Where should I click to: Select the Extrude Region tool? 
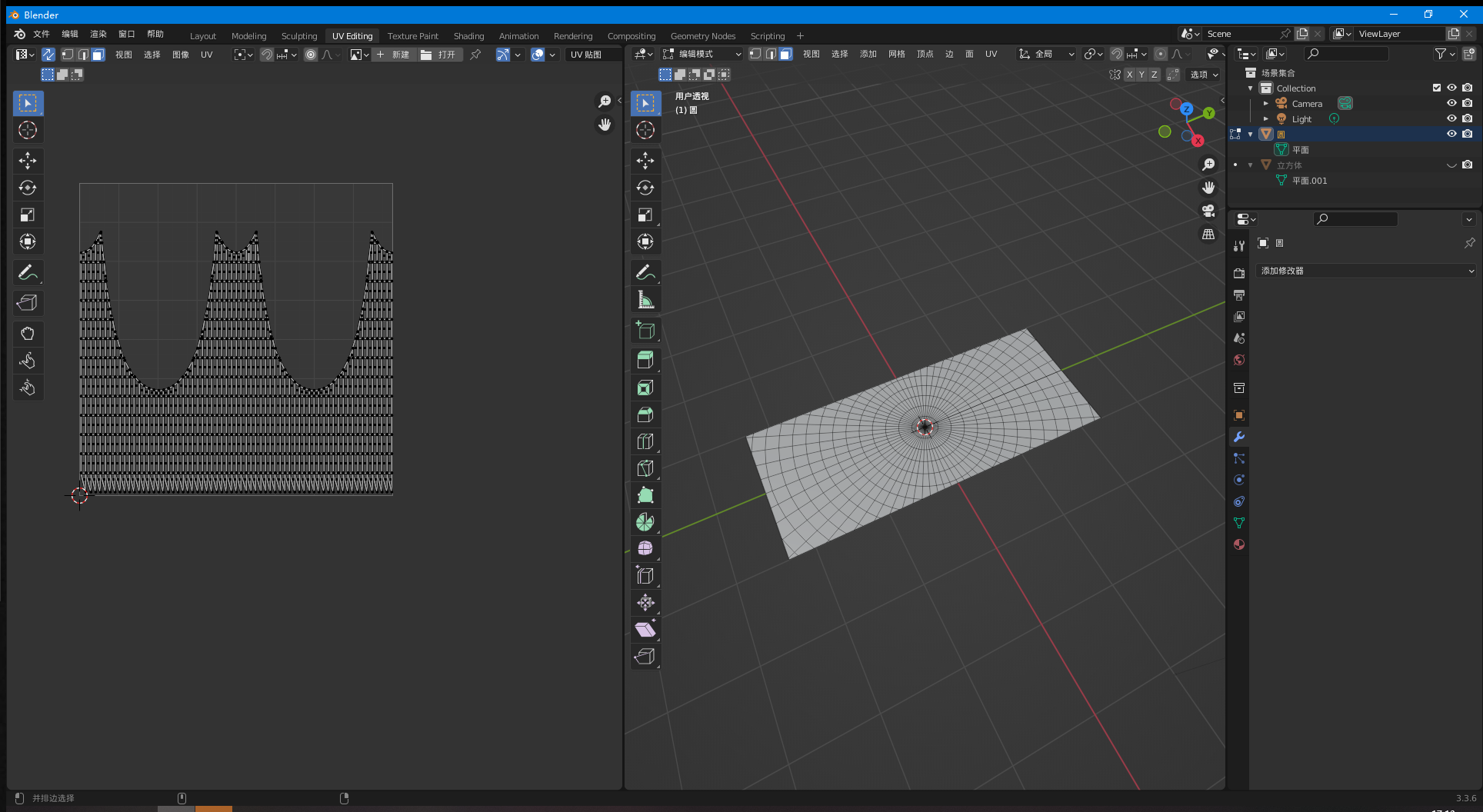pos(645,361)
